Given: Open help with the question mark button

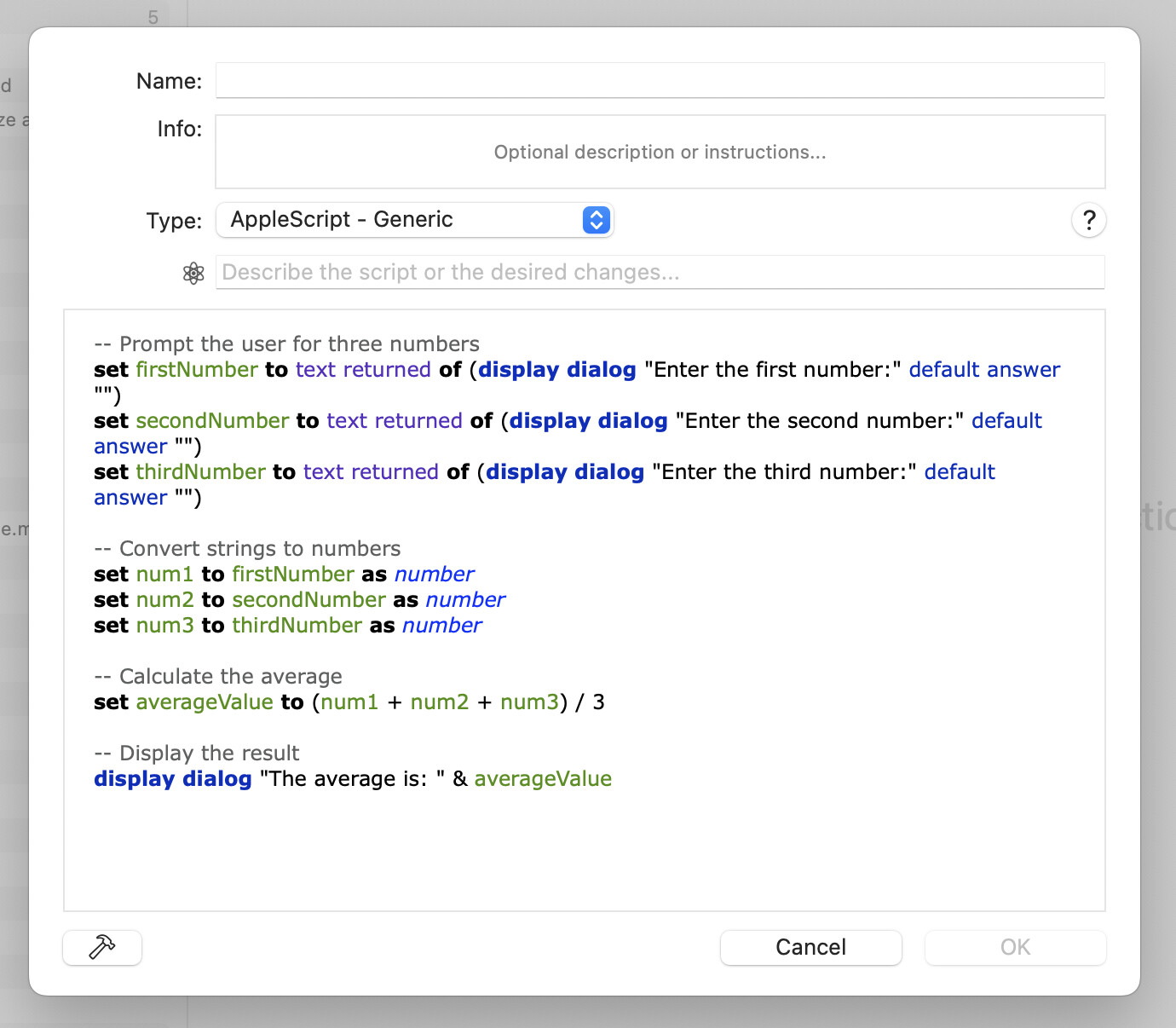Looking at the screenshot, I should point(1088,221).
